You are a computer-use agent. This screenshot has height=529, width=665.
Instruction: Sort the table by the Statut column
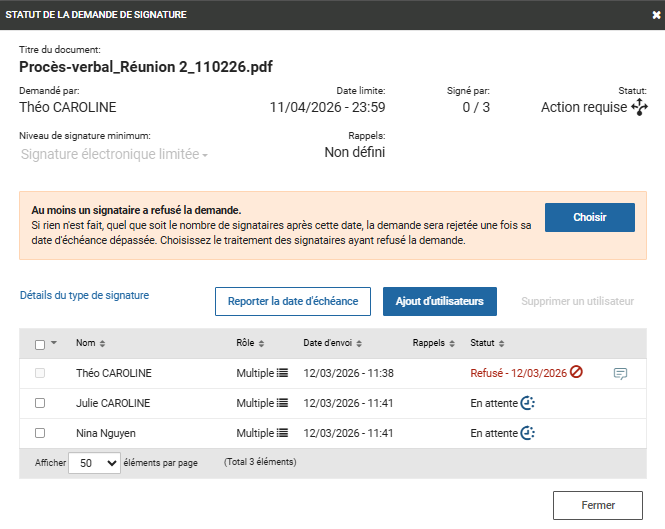pos(488,343)
